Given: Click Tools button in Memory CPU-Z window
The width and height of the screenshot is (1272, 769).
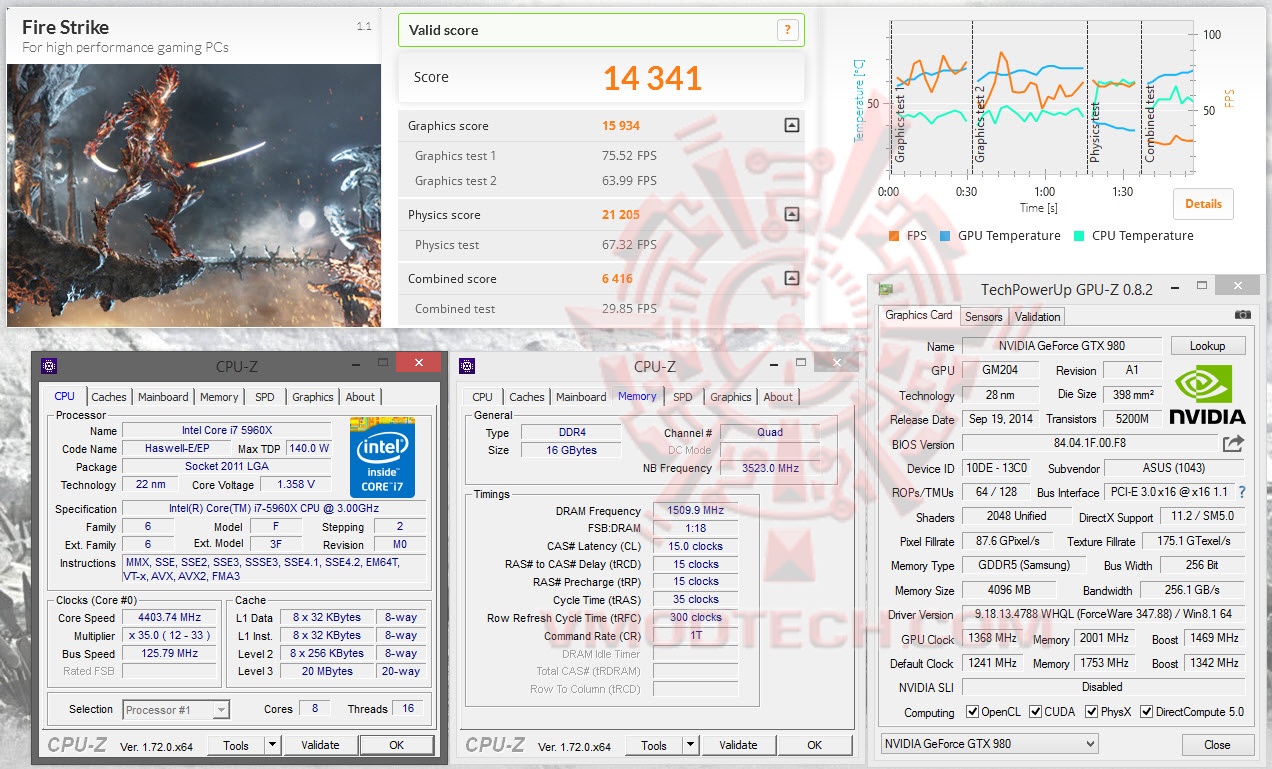Looking at the screenshot, I should 654,745.
